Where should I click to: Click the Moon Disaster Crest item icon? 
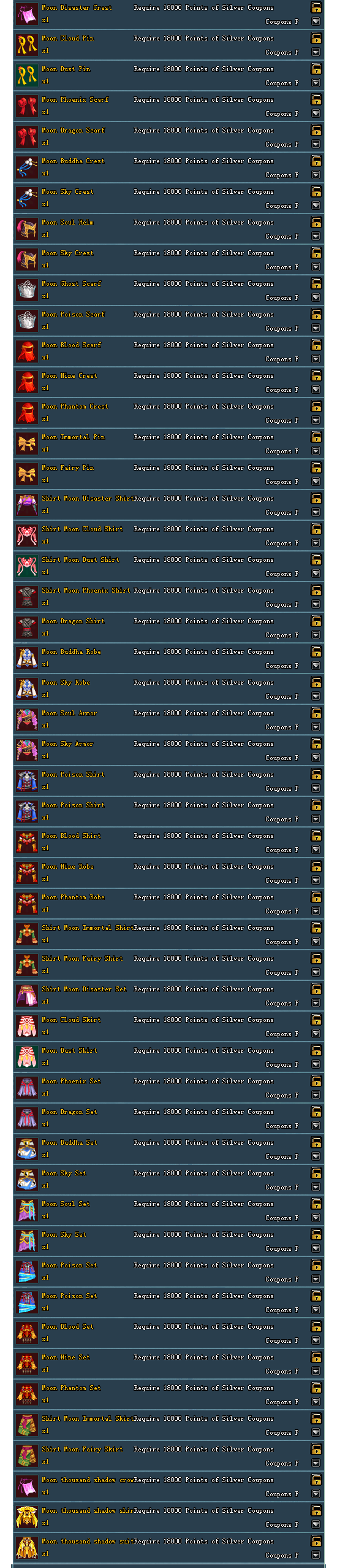(x=26, y=14)
